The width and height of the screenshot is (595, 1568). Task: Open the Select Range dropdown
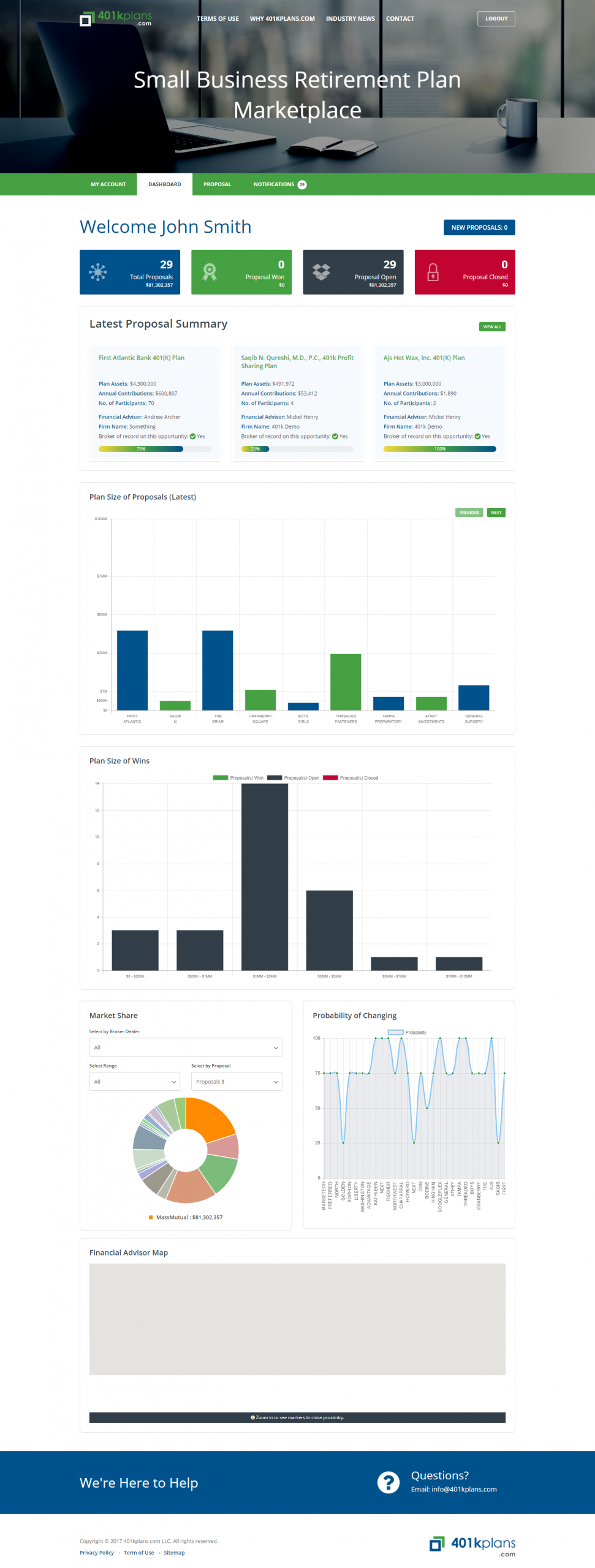(135, 1081)
